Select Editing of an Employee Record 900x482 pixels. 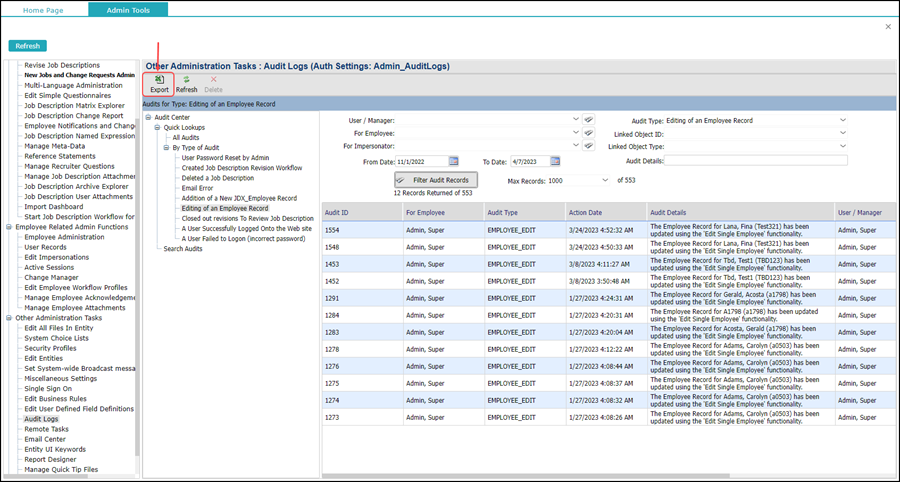click(225, 208)
